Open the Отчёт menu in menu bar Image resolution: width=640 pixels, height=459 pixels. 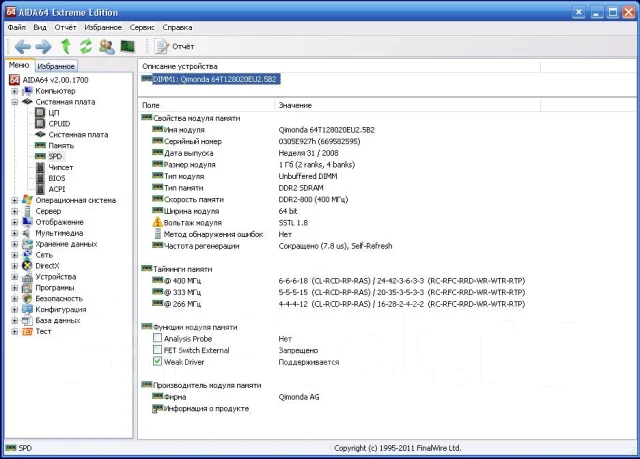click(65, 27)
